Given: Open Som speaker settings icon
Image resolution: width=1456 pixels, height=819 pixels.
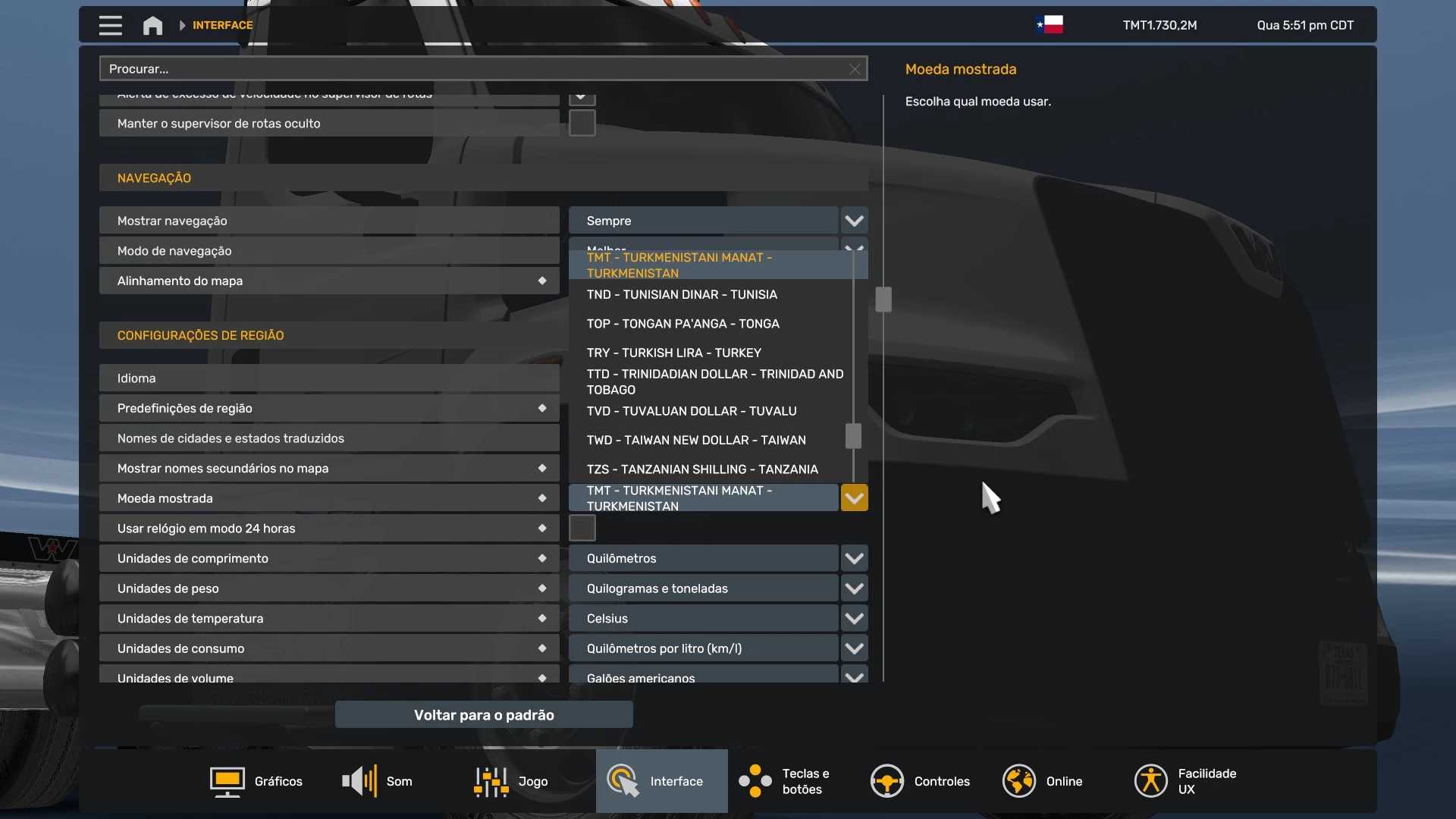Looking at the screenshot, I should click(359, 781).
